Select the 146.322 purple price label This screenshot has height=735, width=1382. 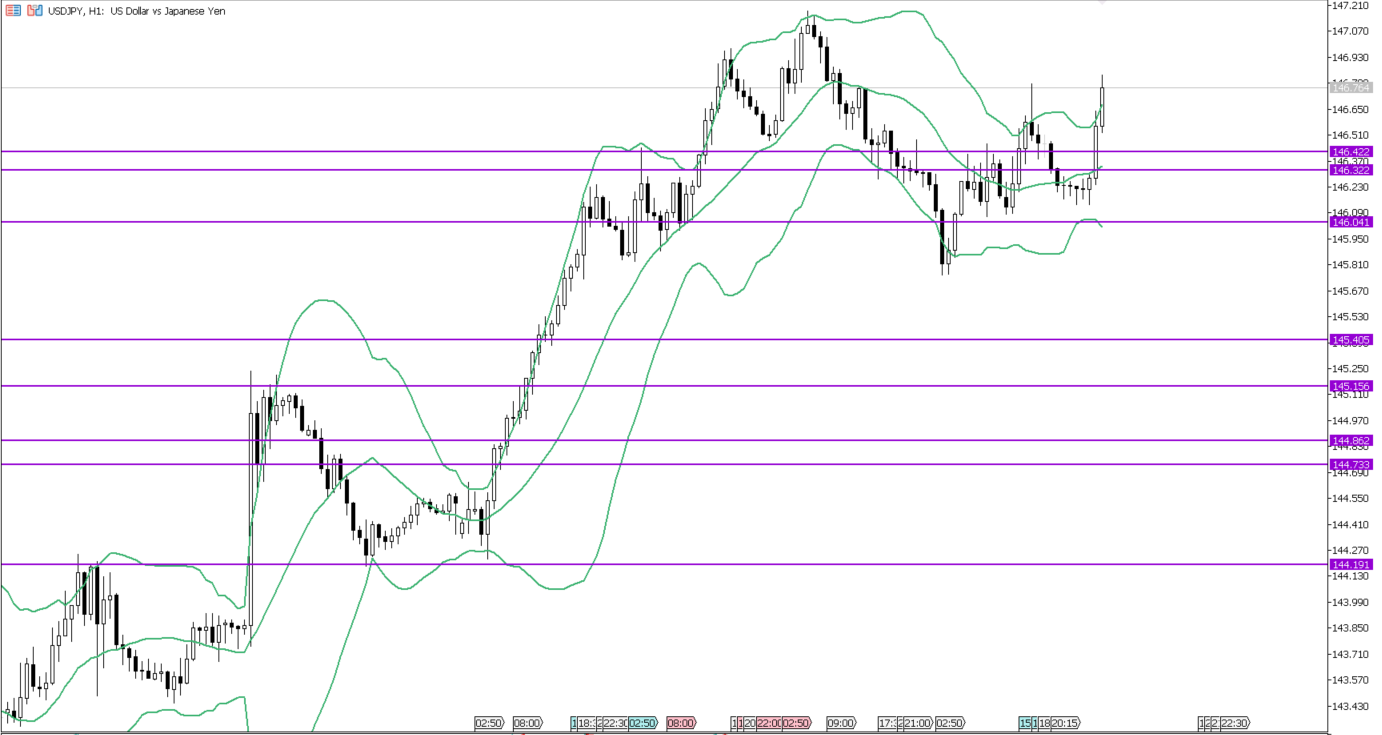click(x=1350, y=170)
